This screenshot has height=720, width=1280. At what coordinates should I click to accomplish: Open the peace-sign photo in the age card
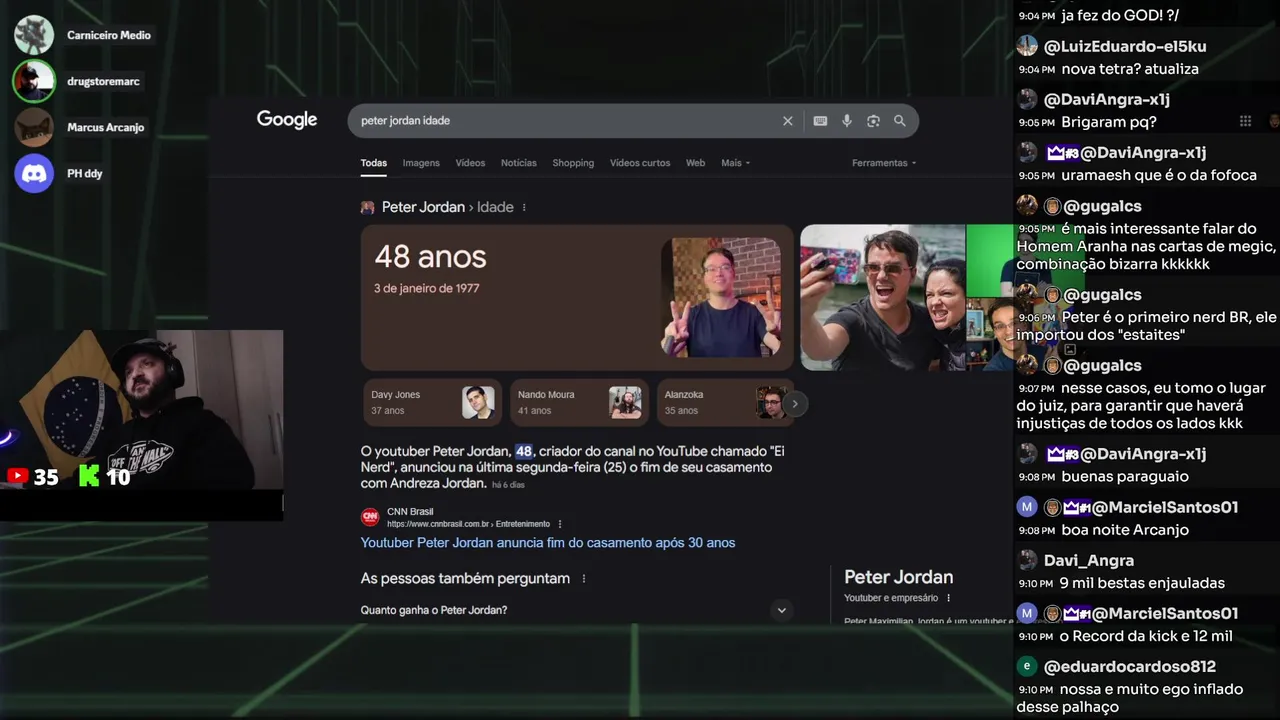click(721, 297)
